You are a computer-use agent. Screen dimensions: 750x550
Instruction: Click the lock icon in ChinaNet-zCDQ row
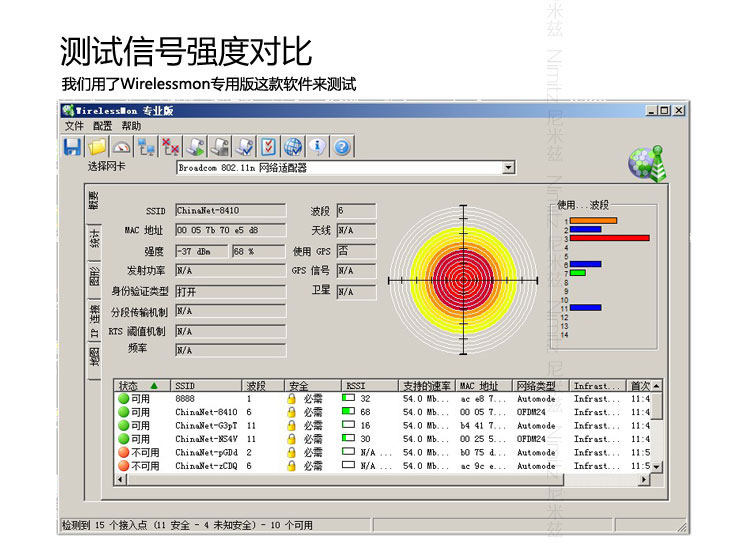point(291,465)
